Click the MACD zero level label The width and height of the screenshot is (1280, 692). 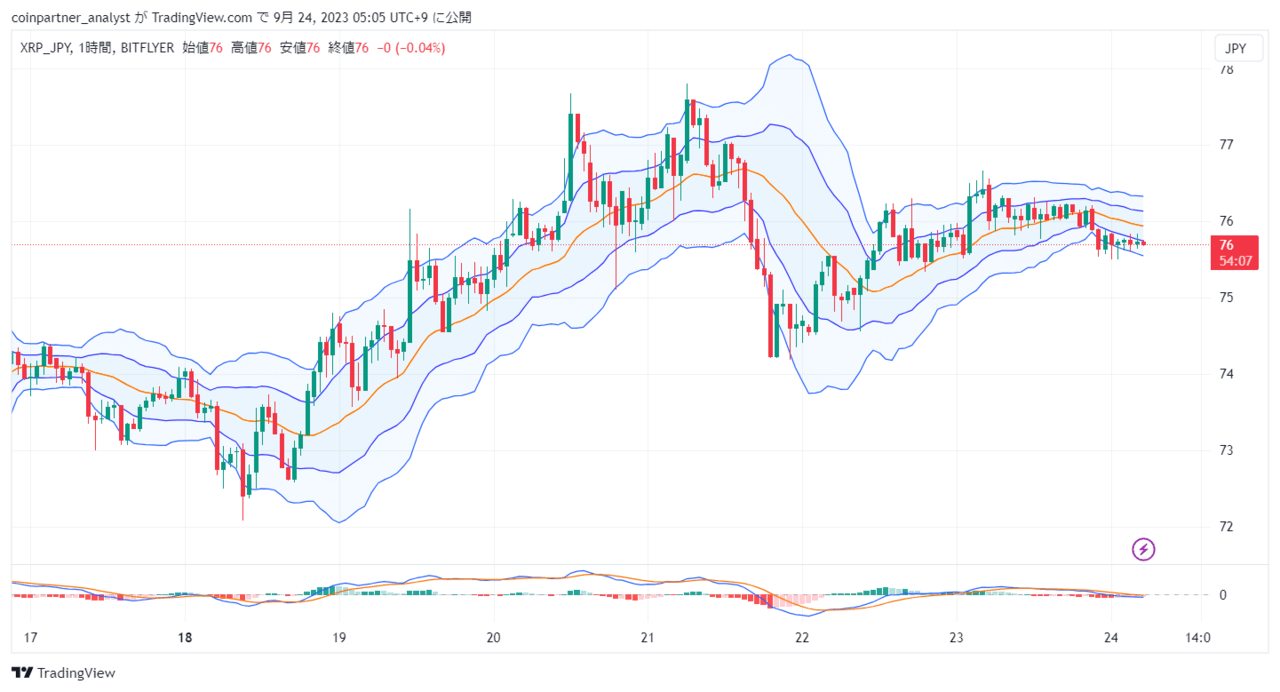(x=1223, y=595)
